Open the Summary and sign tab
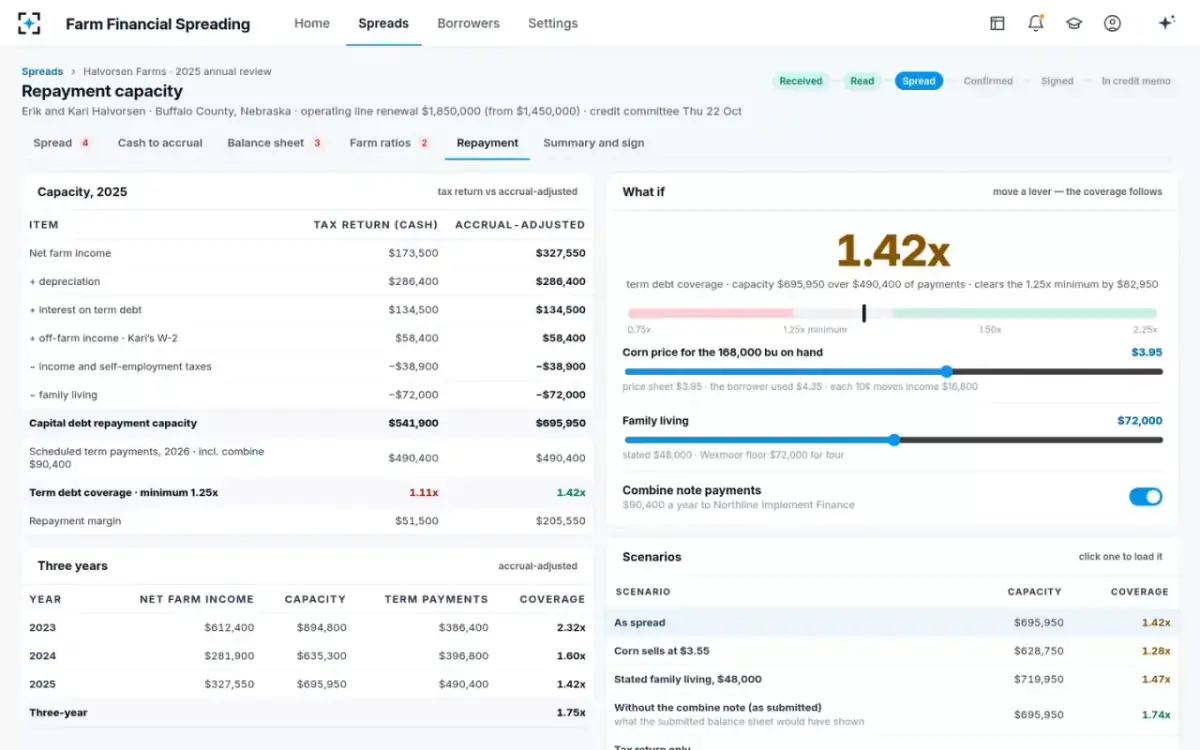1200x750 pixels. [x=594, y=143]
